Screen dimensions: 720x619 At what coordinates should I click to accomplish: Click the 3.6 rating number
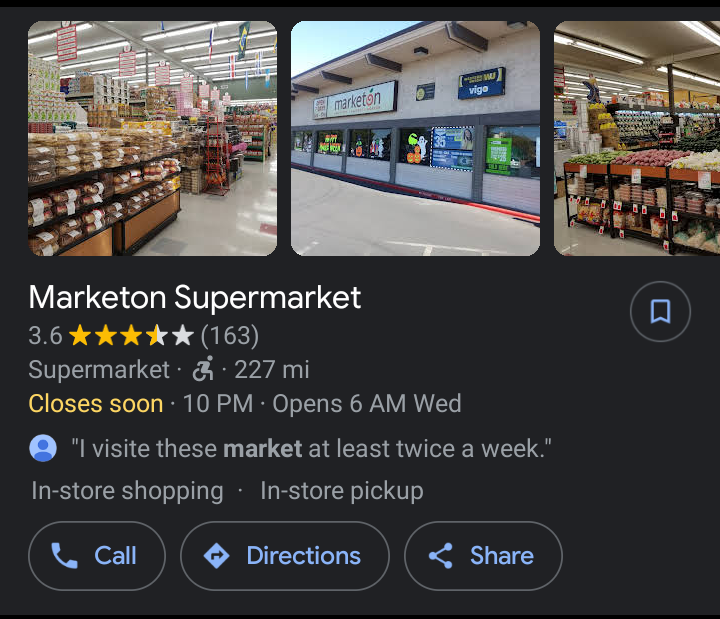click(45, 335)
